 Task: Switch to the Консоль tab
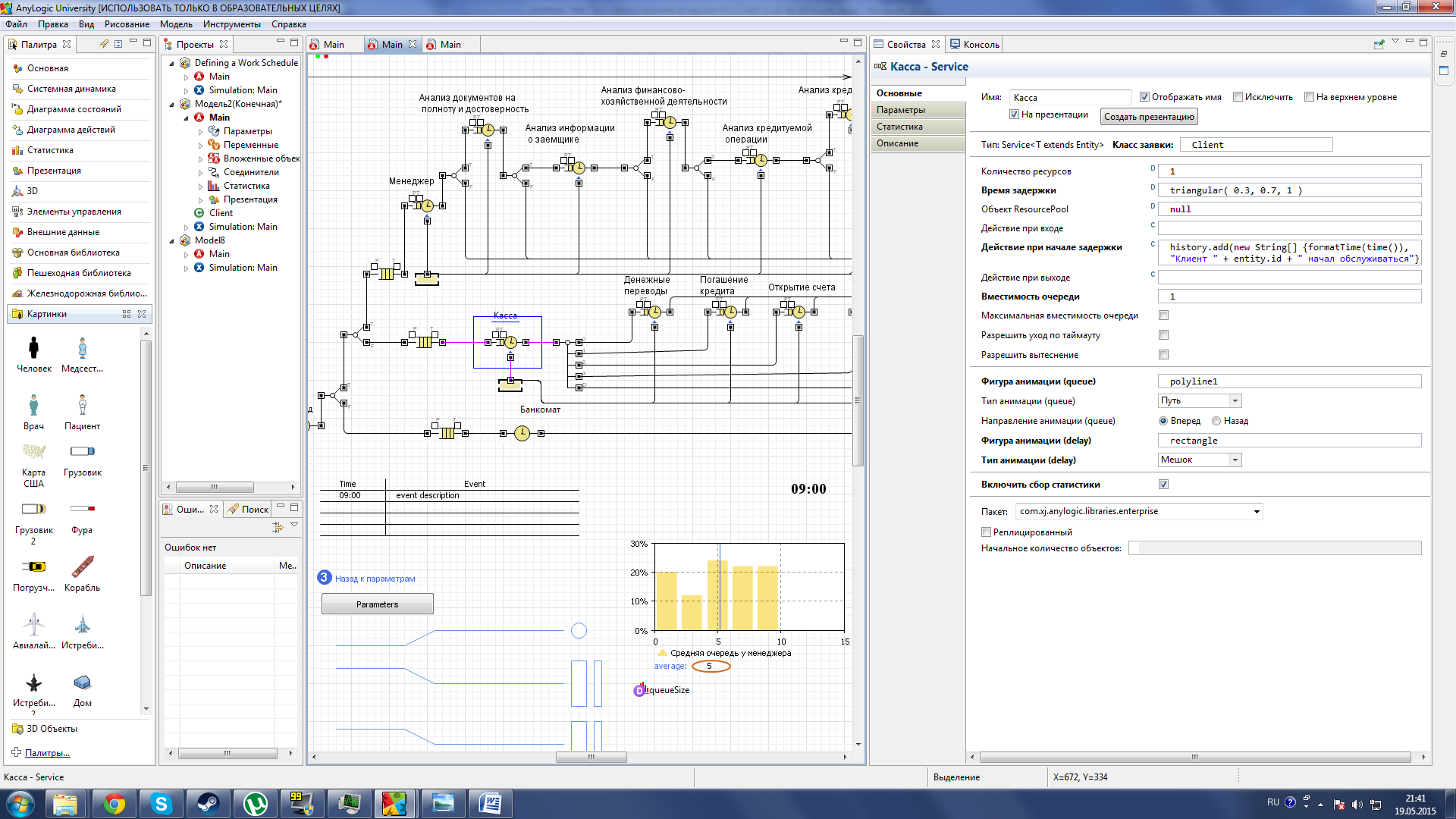tap(975, 45)
